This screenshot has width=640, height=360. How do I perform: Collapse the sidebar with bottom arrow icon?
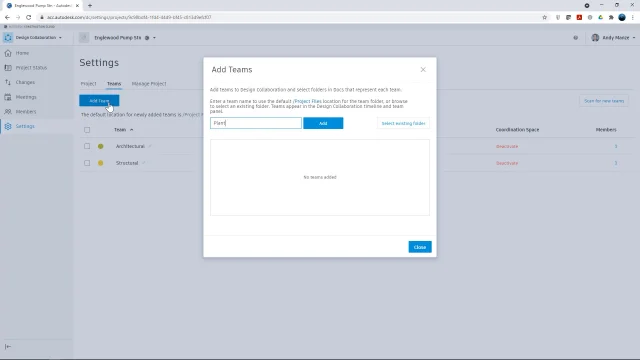point(8,347)
